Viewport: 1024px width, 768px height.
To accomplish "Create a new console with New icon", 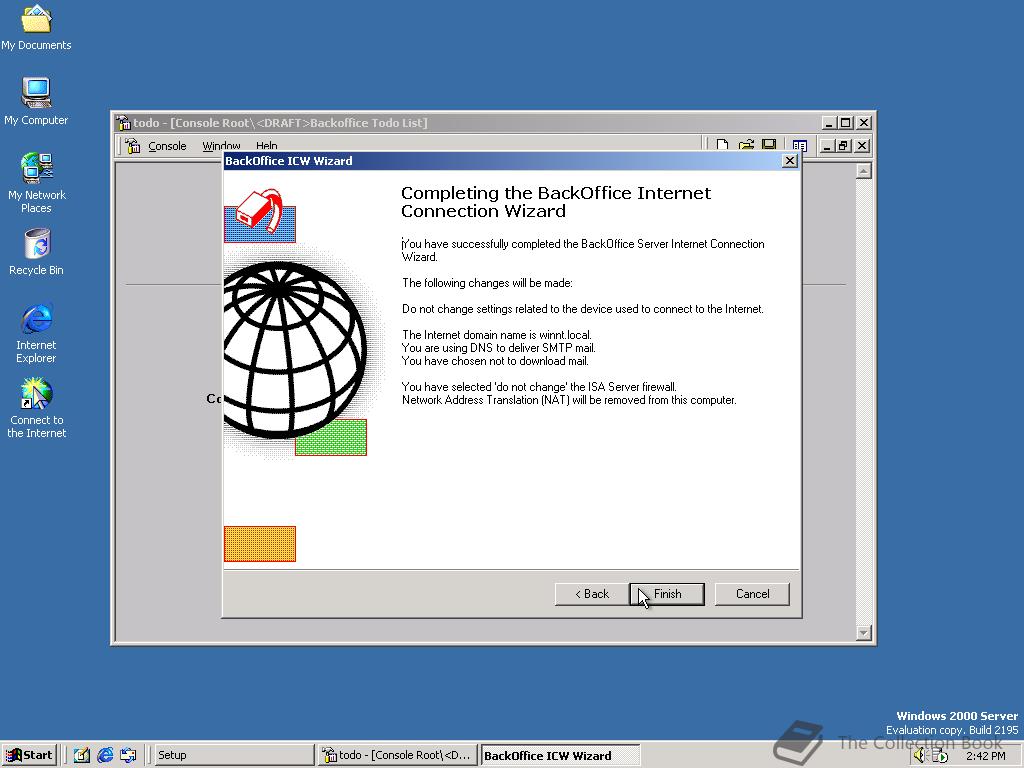I will coord(722,145).
